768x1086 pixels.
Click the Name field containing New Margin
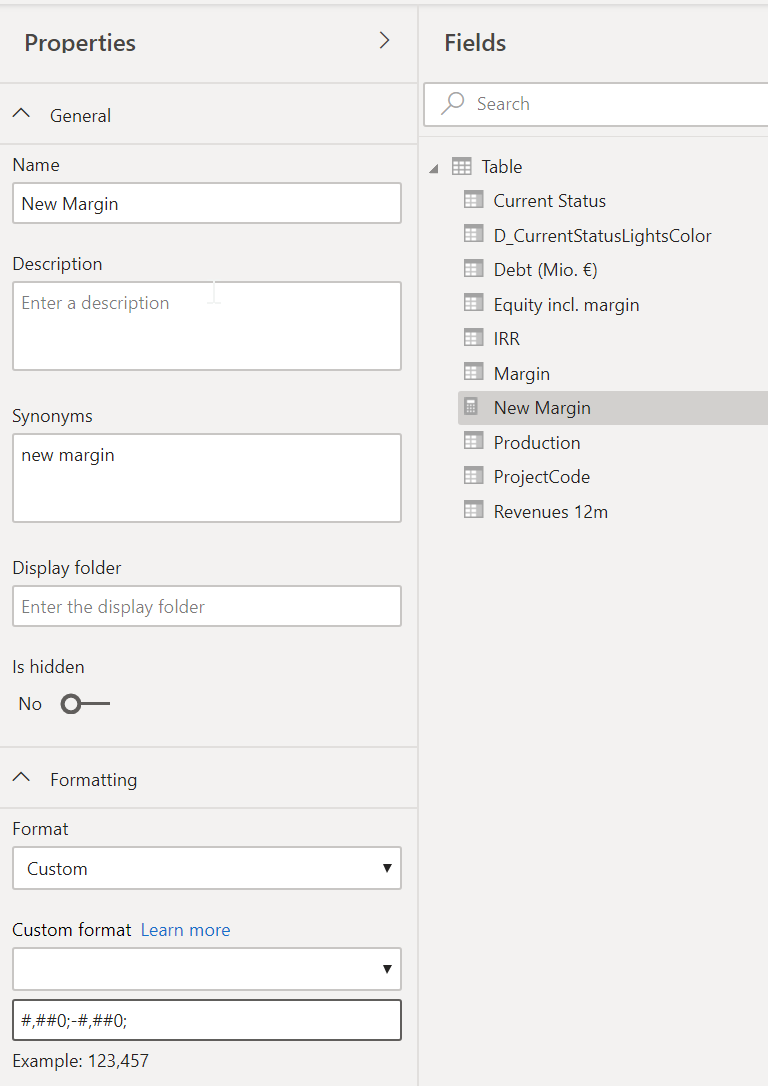(x=207, y=204)
